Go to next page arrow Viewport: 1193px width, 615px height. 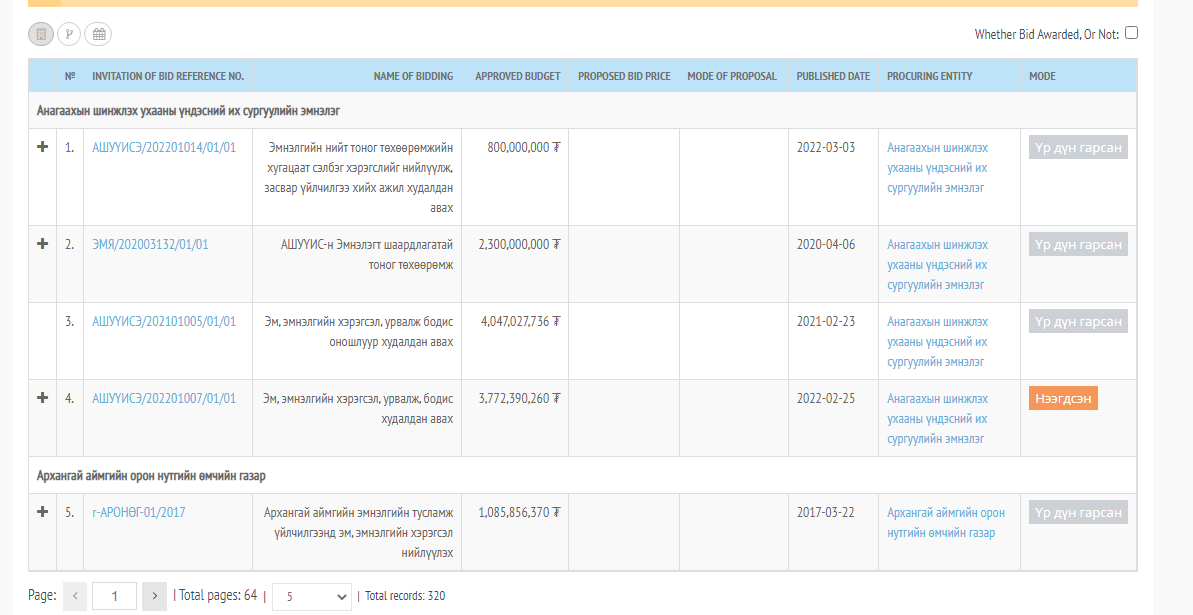154,596
